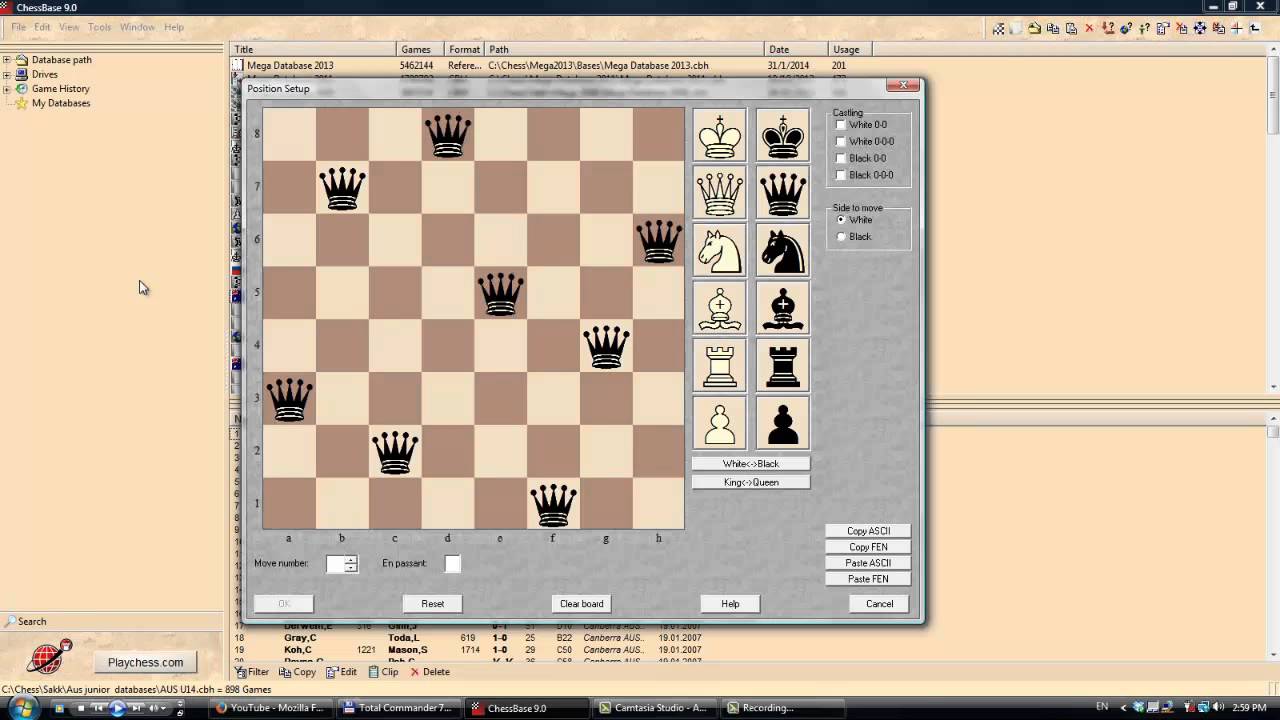Click the Copy FEN button
This screenshot has height=720, width=1280.
868,547
